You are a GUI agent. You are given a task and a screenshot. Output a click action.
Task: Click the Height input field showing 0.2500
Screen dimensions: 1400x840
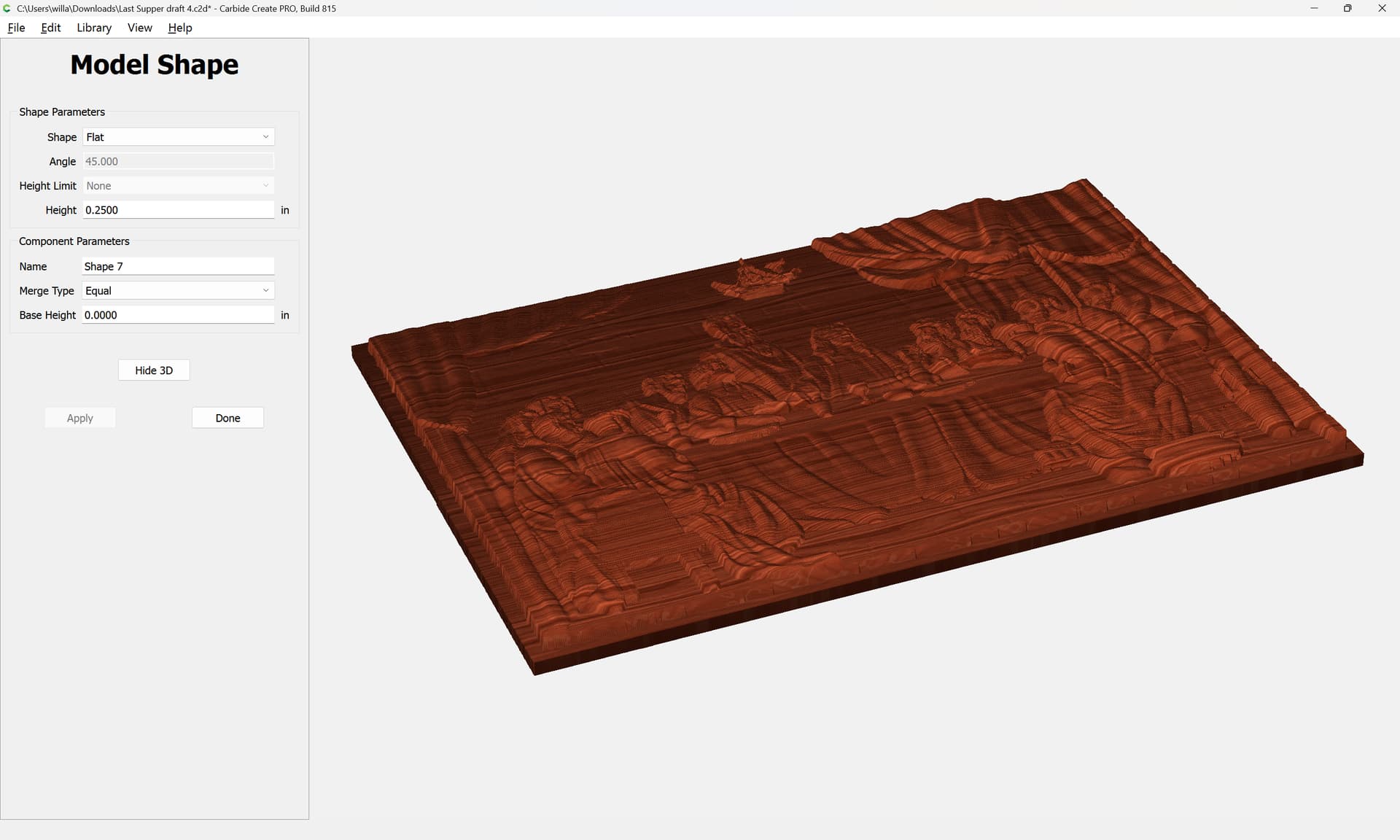pos(178,210)
